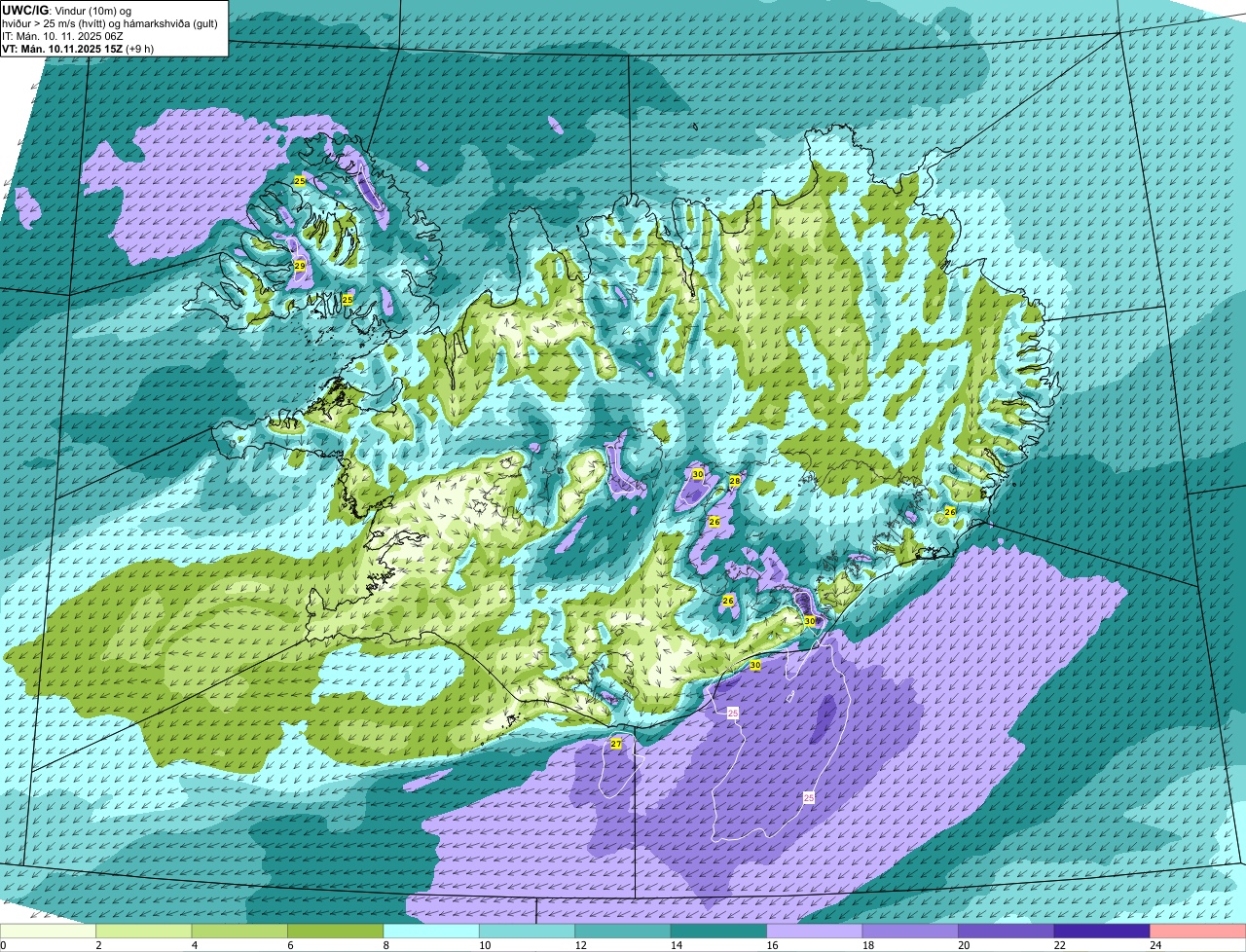Click the 2–4 m/s light yellow-green legend swatch

(144, 932)
